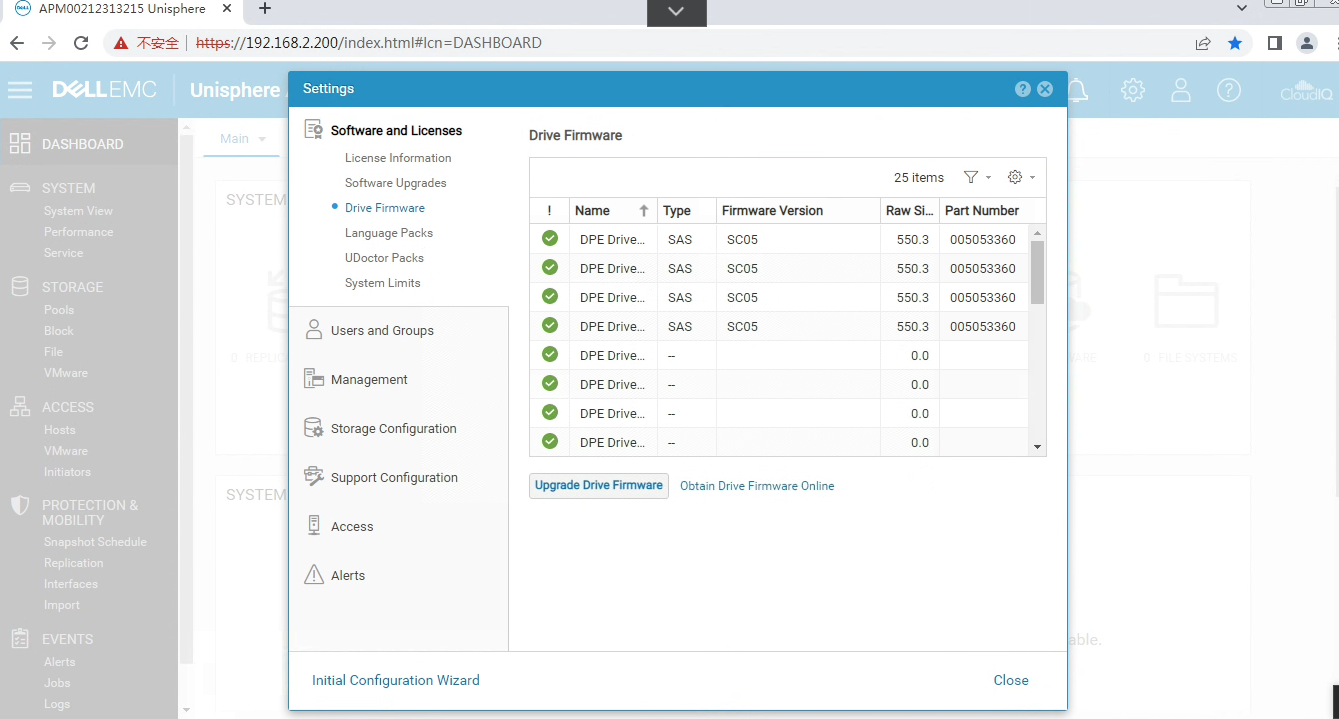This screenshot has height=719, width=1339.
Task: Click the table scrollbar down arrow
Action: point(1037,447)
